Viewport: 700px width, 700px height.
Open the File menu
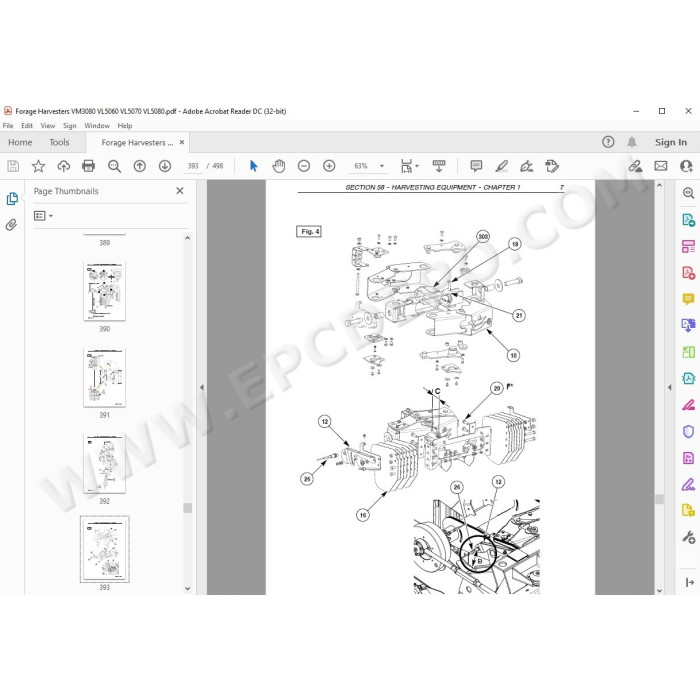[x=8, y=126]
